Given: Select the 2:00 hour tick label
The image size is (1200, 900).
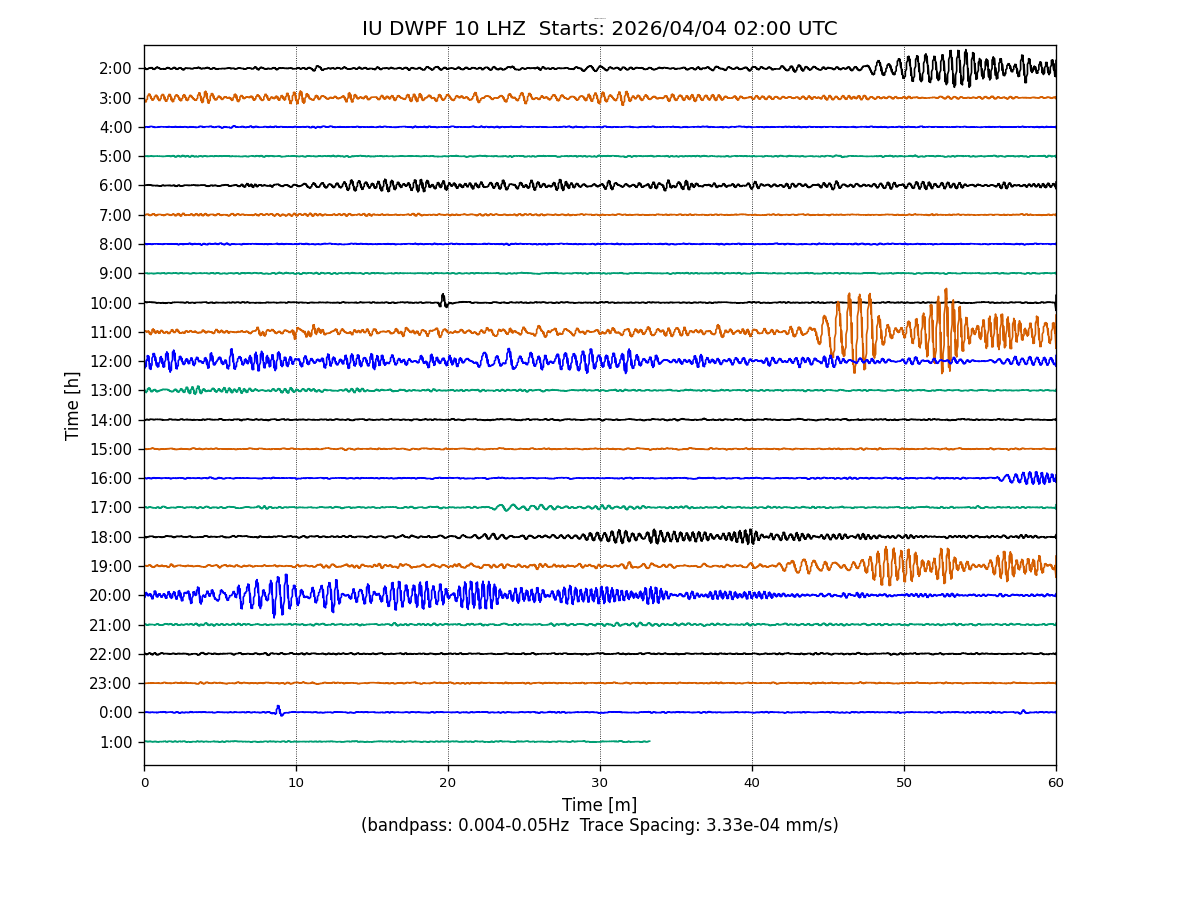Looking at the screenshot, I should (x=115, y=69).
